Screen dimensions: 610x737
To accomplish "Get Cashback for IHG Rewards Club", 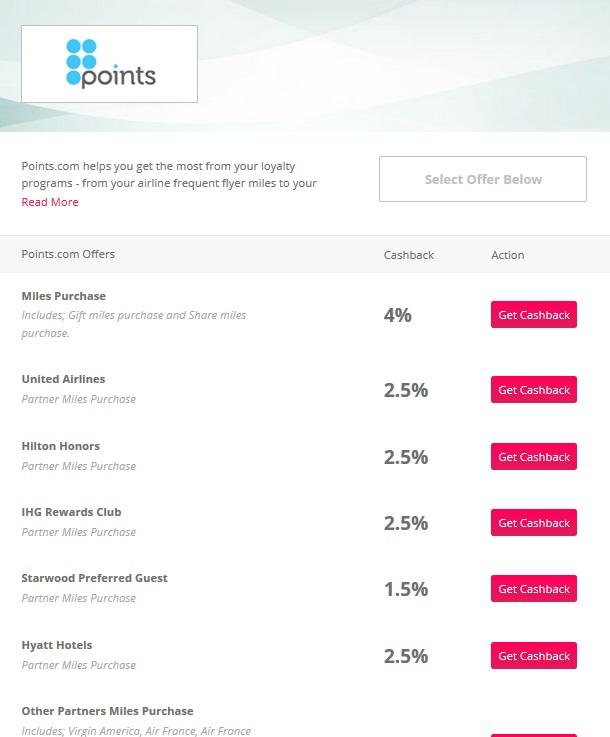I will click(534, 523).
